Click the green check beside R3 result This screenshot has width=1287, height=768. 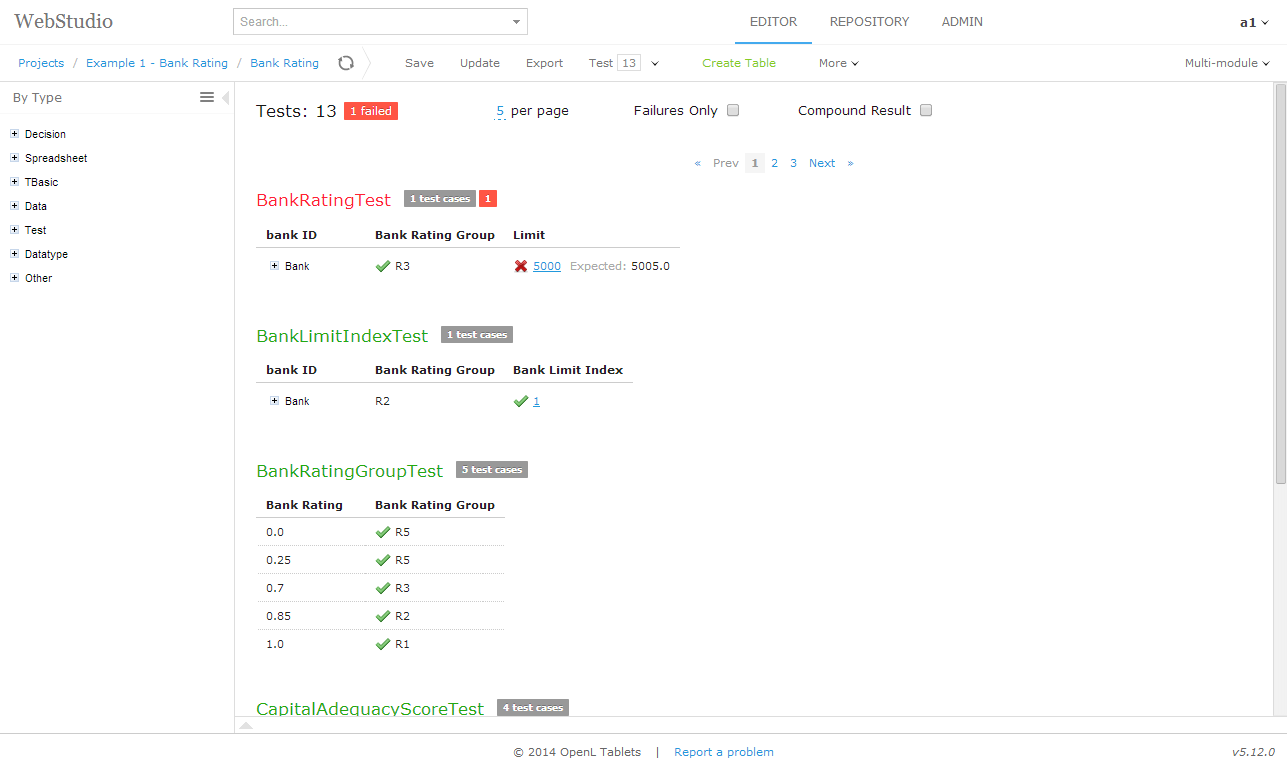pos(381,266)
